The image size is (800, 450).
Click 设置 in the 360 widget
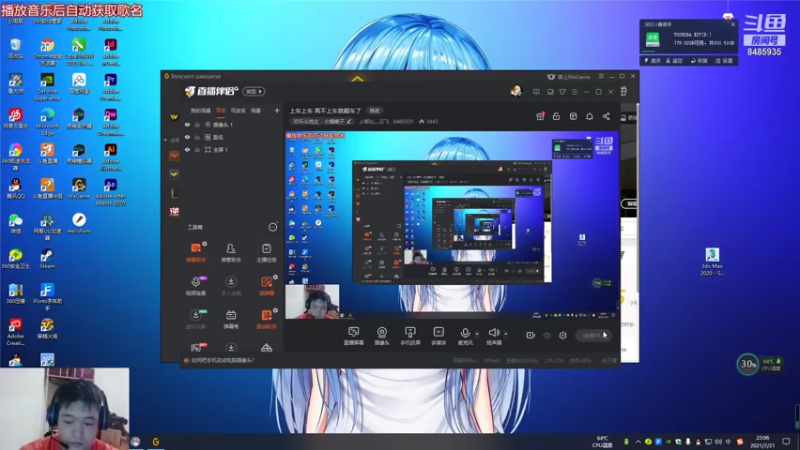tap(724, 61)
